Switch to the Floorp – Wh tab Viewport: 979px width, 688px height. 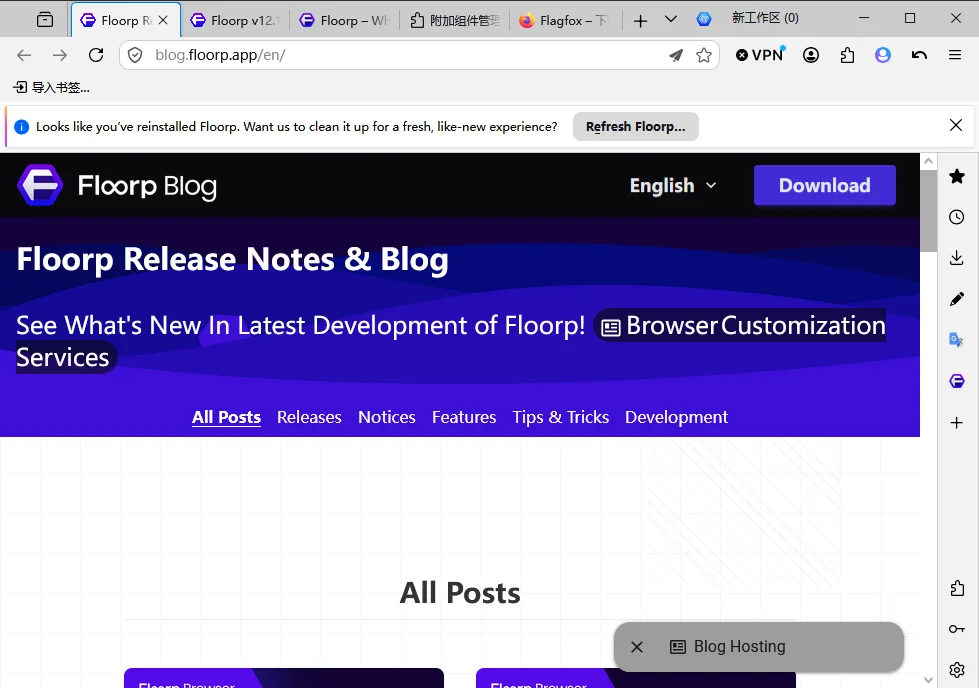coord(345,21)
